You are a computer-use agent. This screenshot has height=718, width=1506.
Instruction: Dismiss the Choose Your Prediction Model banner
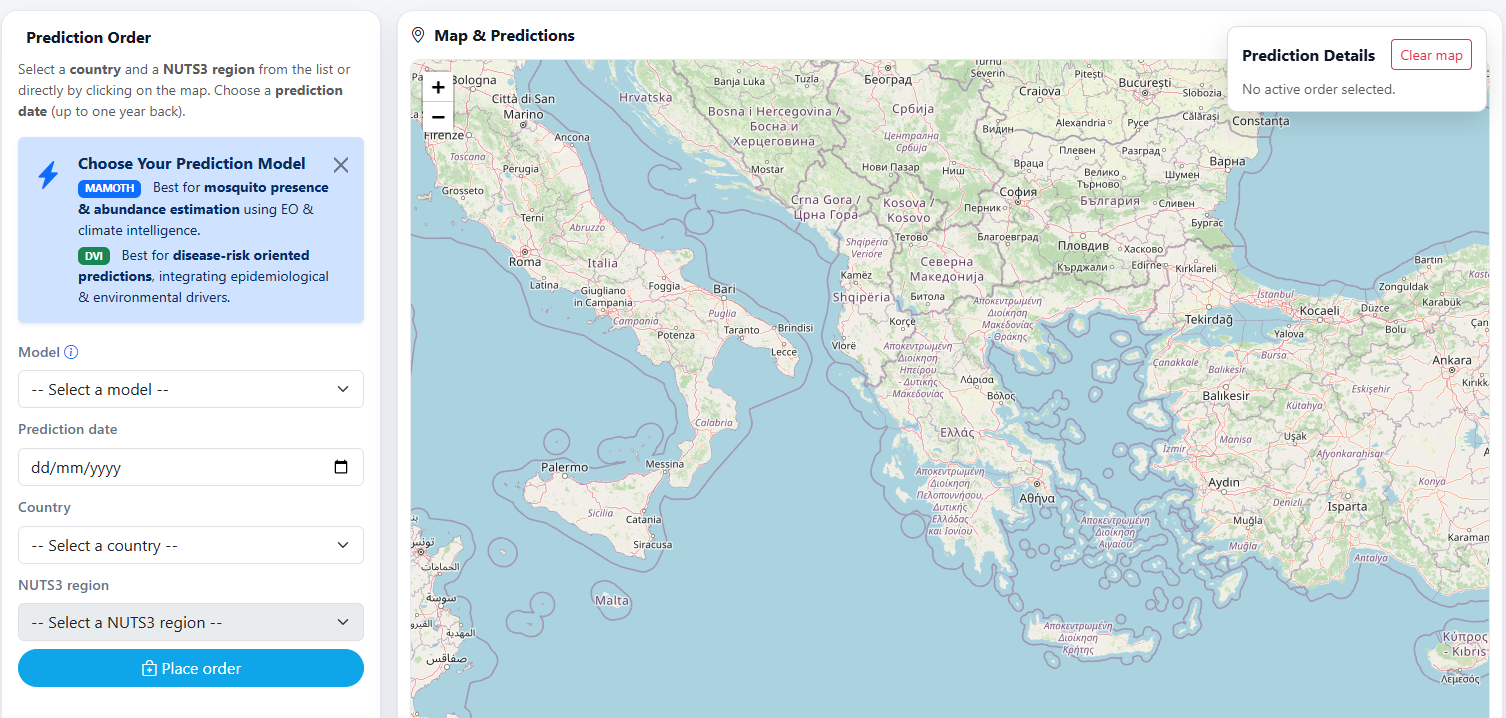[341, 165]
